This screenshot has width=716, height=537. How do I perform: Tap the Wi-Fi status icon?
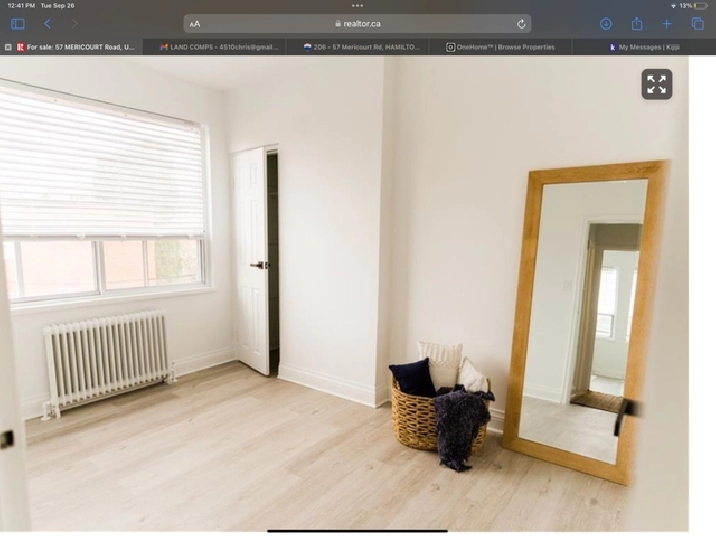673,5
